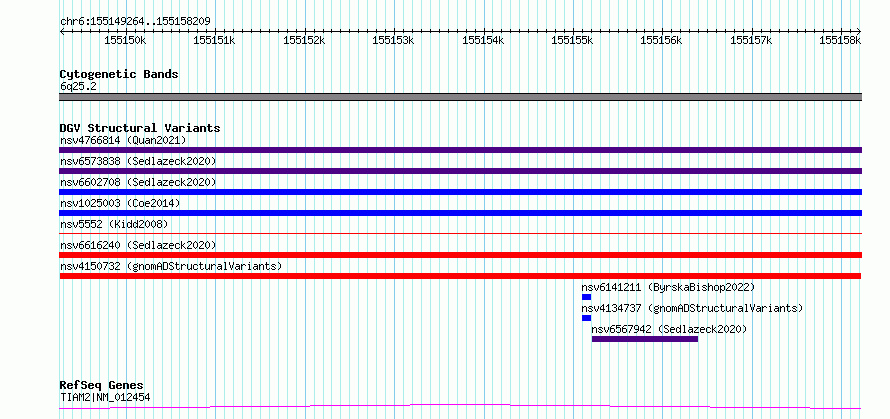Select the purple nsv6567942 variant bar
This screenshot has width=890, height=419.
pyautogui.click(x=645, y=339)
